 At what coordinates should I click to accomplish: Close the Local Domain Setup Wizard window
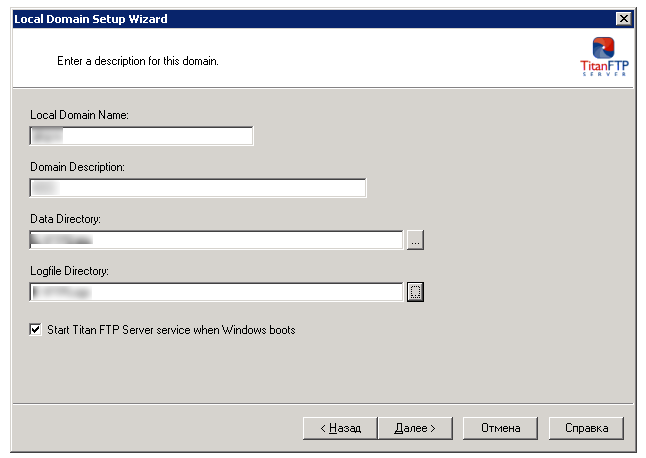[x=624, y=19]
